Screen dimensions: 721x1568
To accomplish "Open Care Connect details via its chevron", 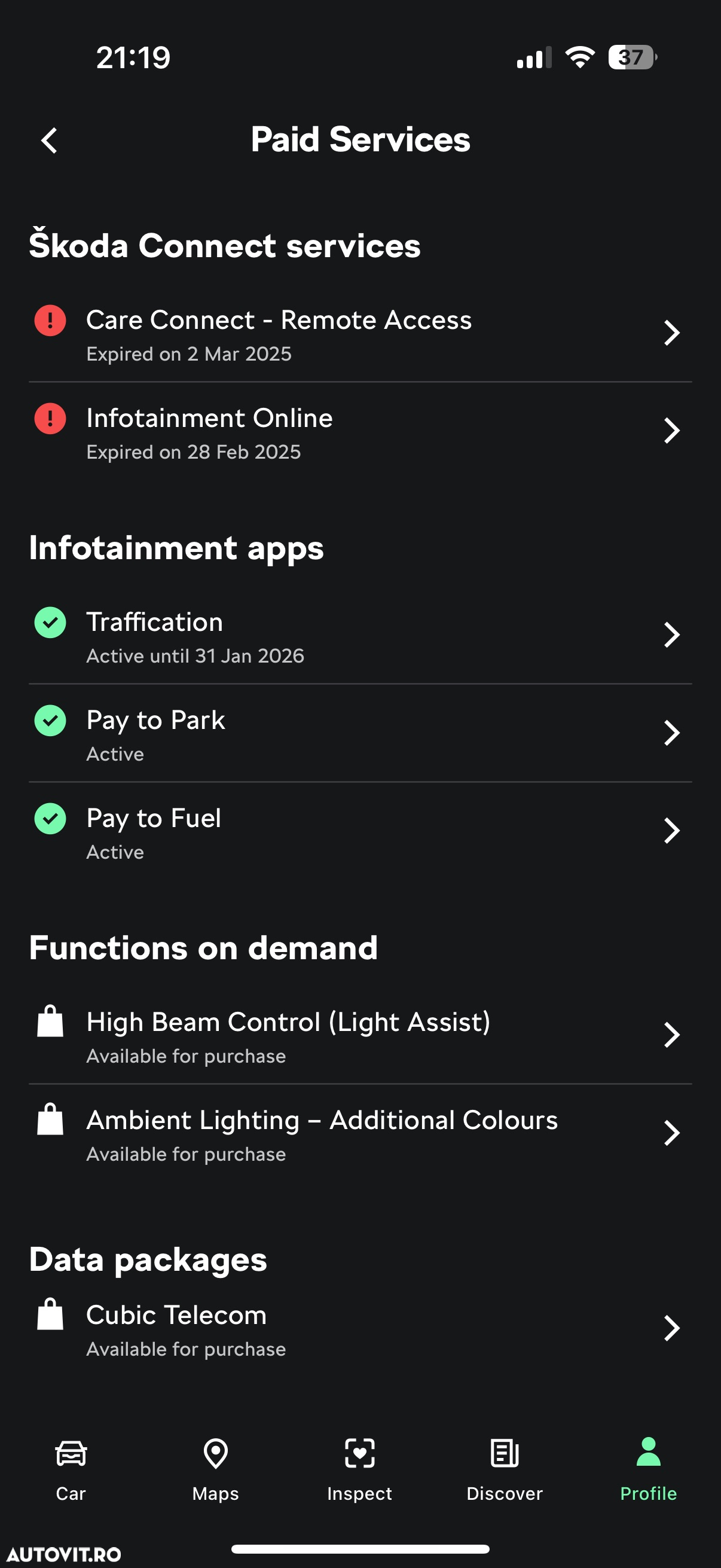I will (x=672, y=333).
